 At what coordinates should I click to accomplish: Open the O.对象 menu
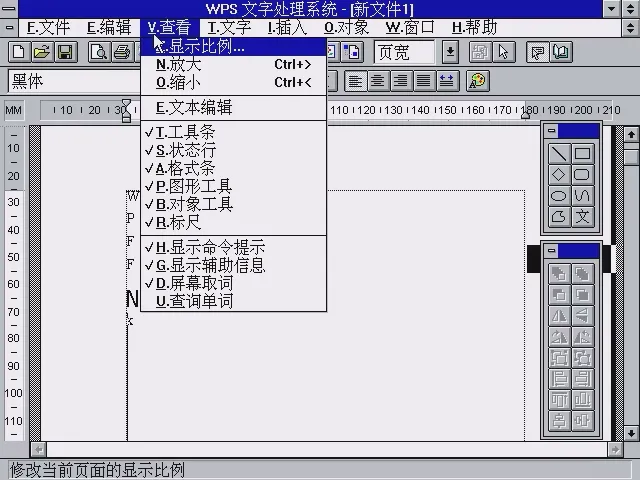coord(346,28)
